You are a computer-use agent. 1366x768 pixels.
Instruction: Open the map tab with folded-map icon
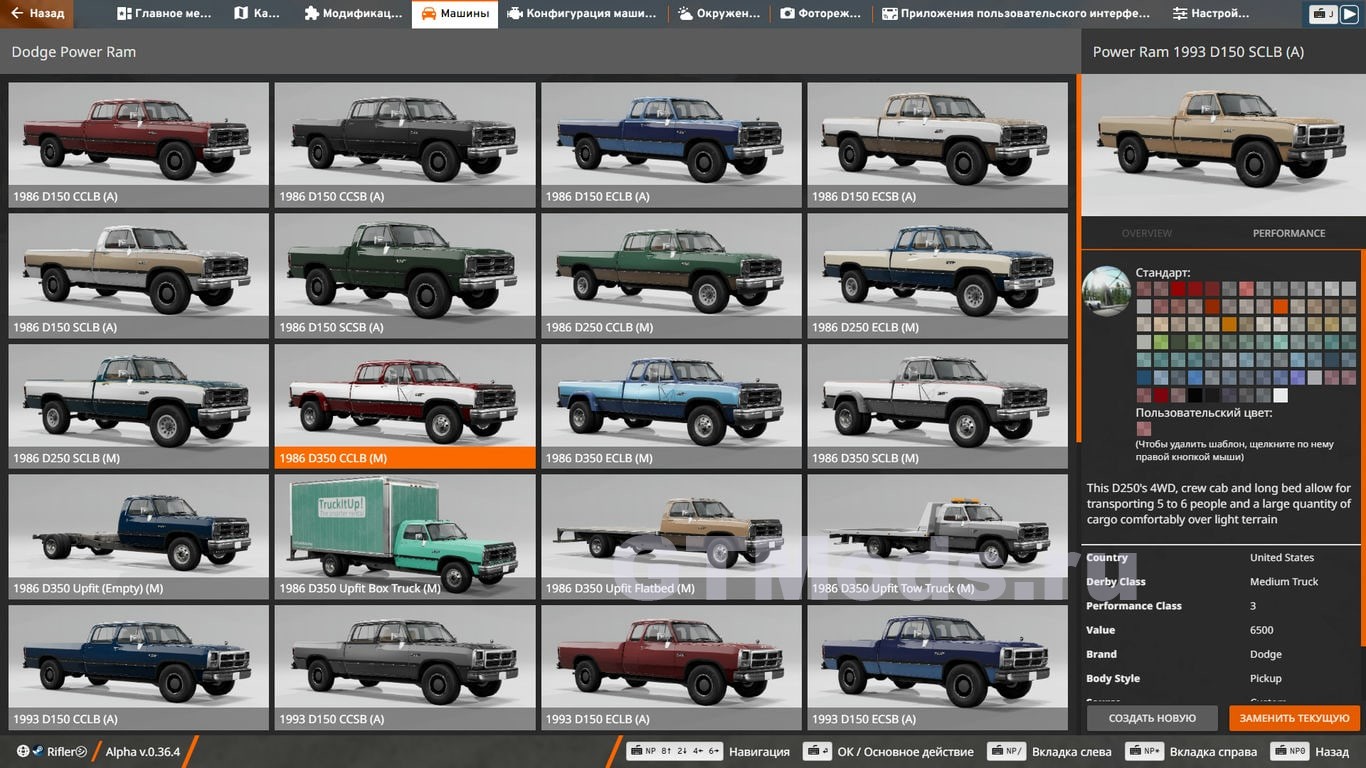point(257,14)
